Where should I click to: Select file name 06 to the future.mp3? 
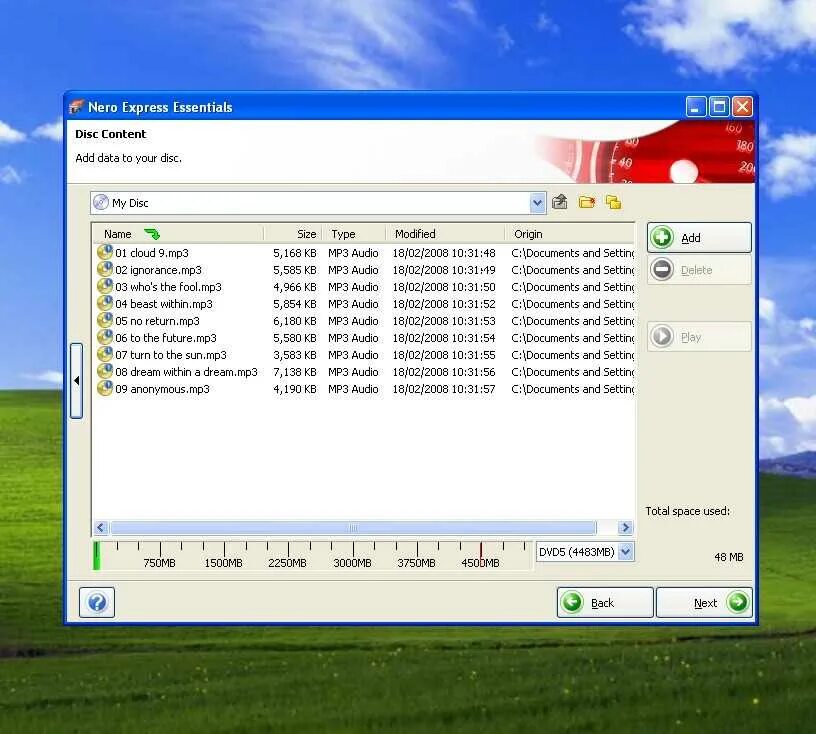click(166, 338)
